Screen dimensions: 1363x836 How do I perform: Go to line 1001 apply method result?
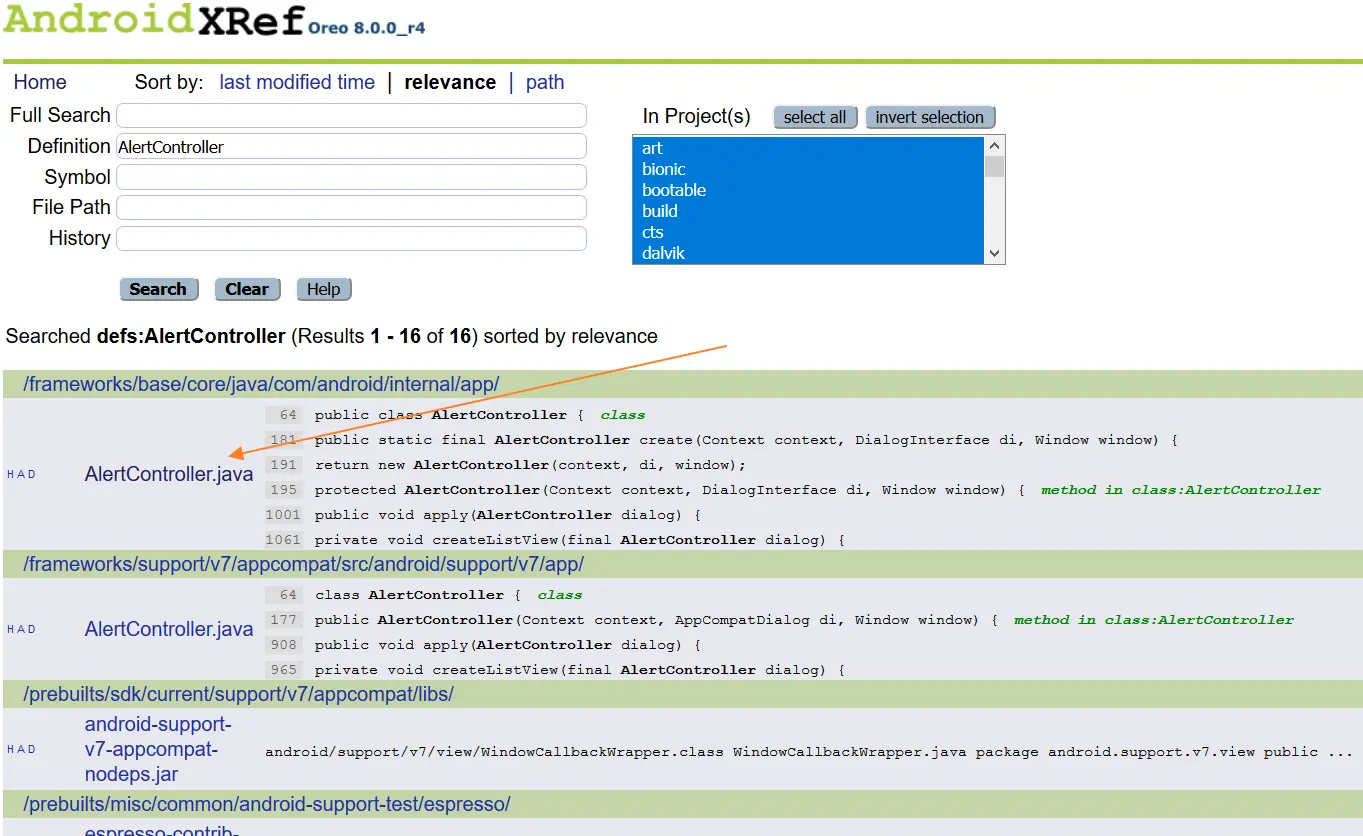coord(483,514)
